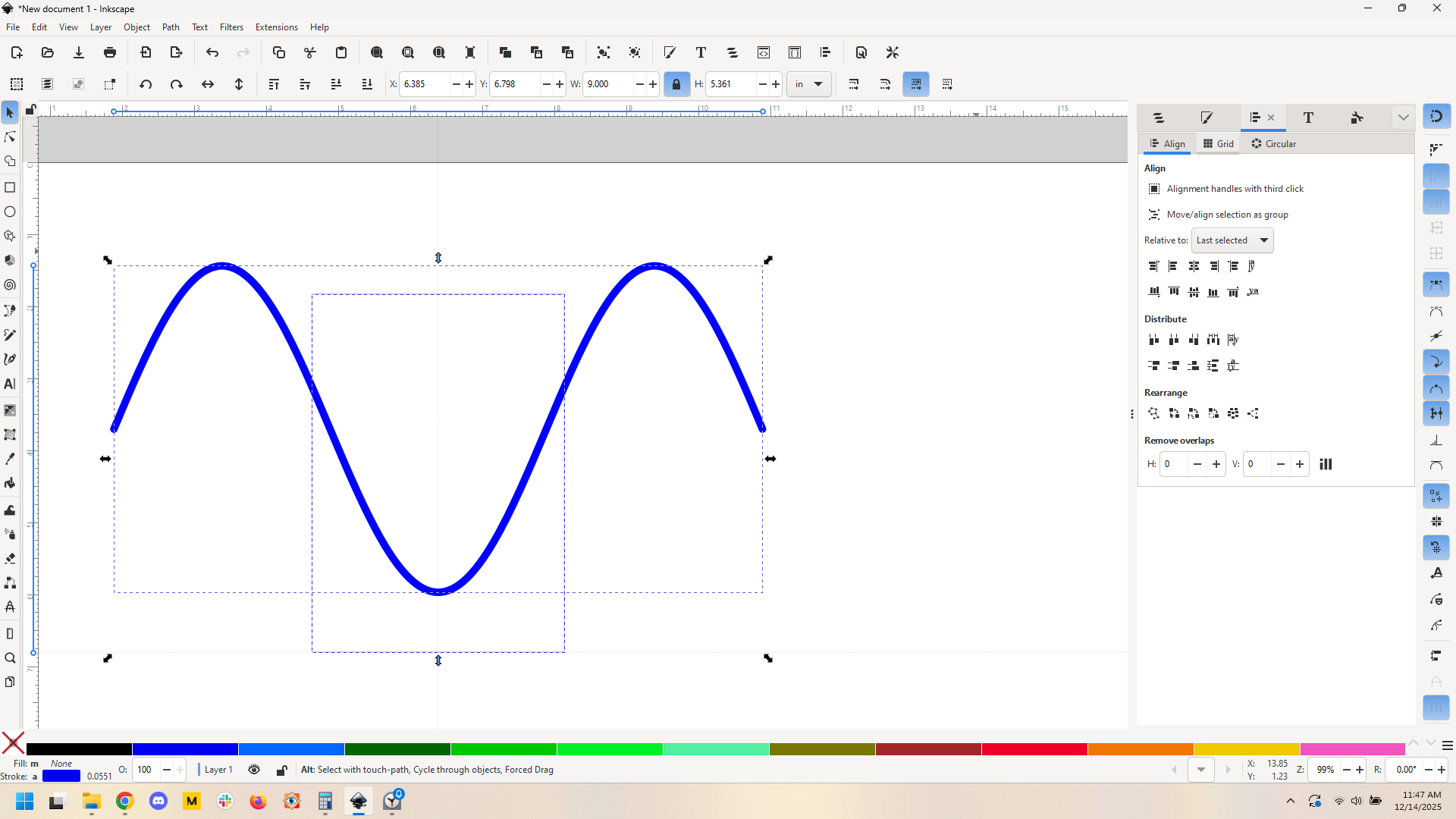Viewport: 1456px width, 819px height.
Task: Click the green palette color swatch
Action: coord(504,749)
